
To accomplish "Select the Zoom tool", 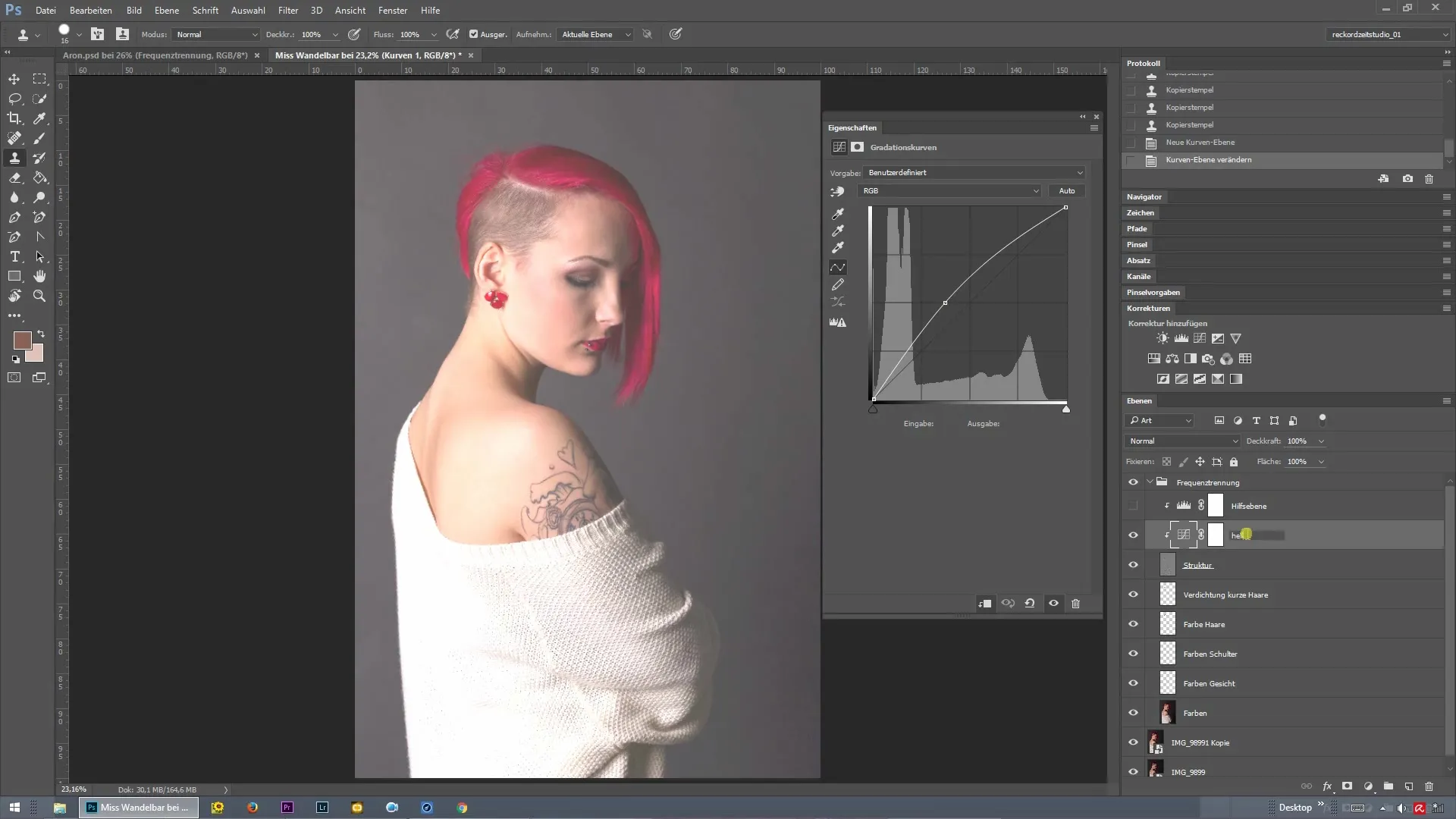I will (x=39, y=296).
